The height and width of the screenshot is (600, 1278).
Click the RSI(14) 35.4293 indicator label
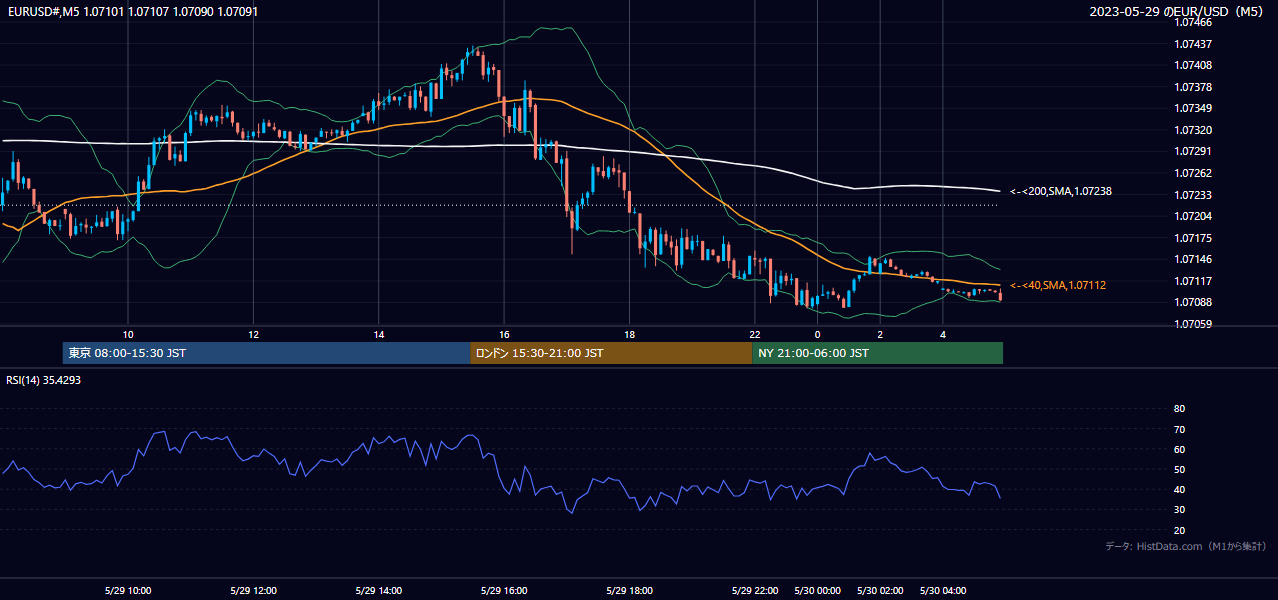point(44,380)
